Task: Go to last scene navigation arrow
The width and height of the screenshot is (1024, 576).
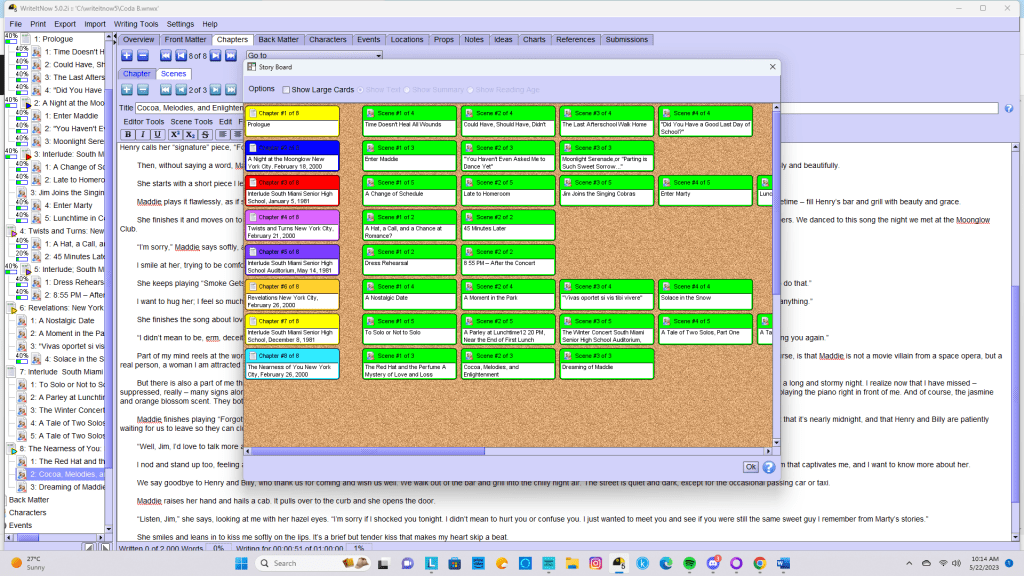Action: [230, 90]
